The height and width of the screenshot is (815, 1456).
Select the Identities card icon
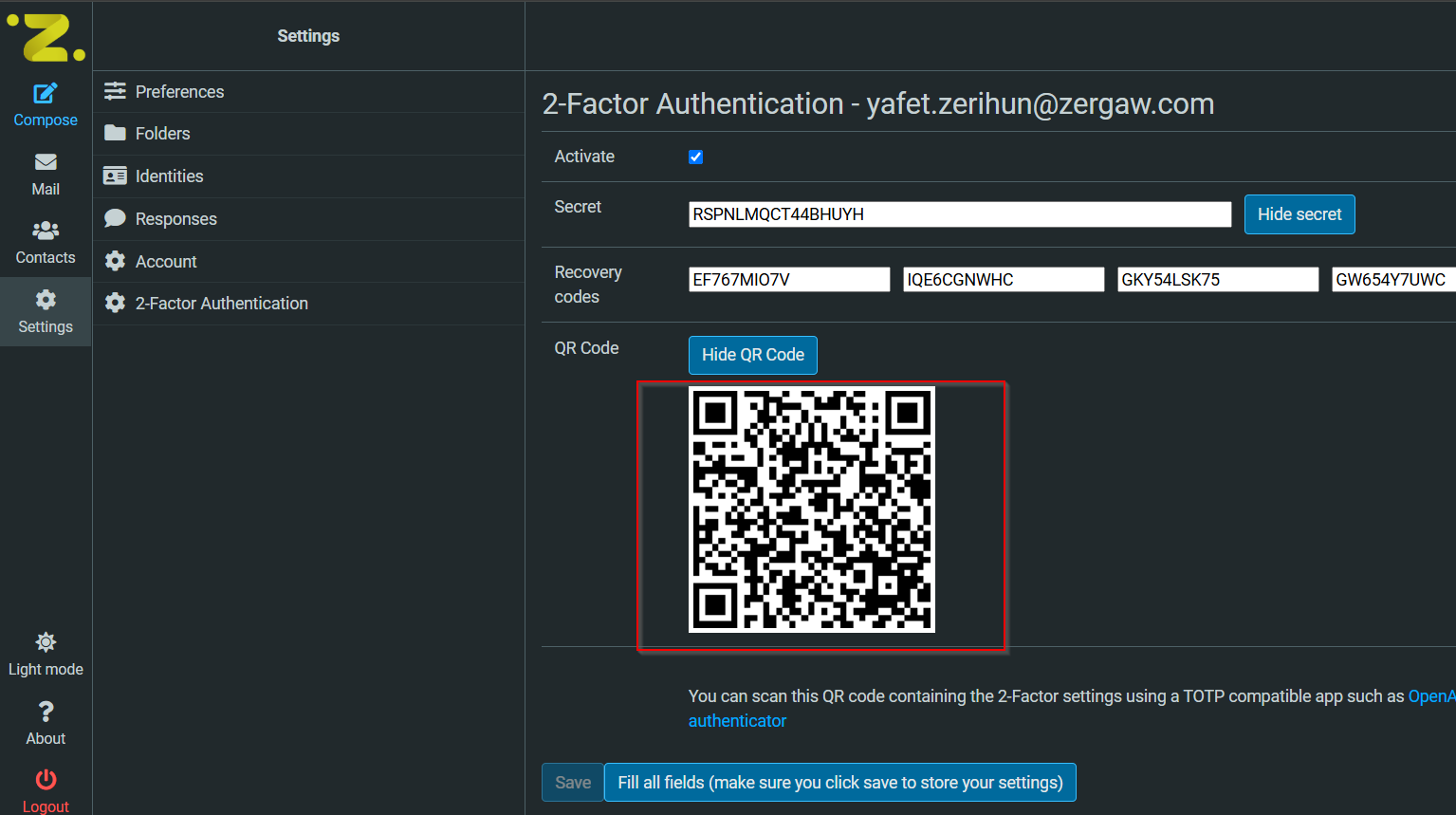(115, 176)
